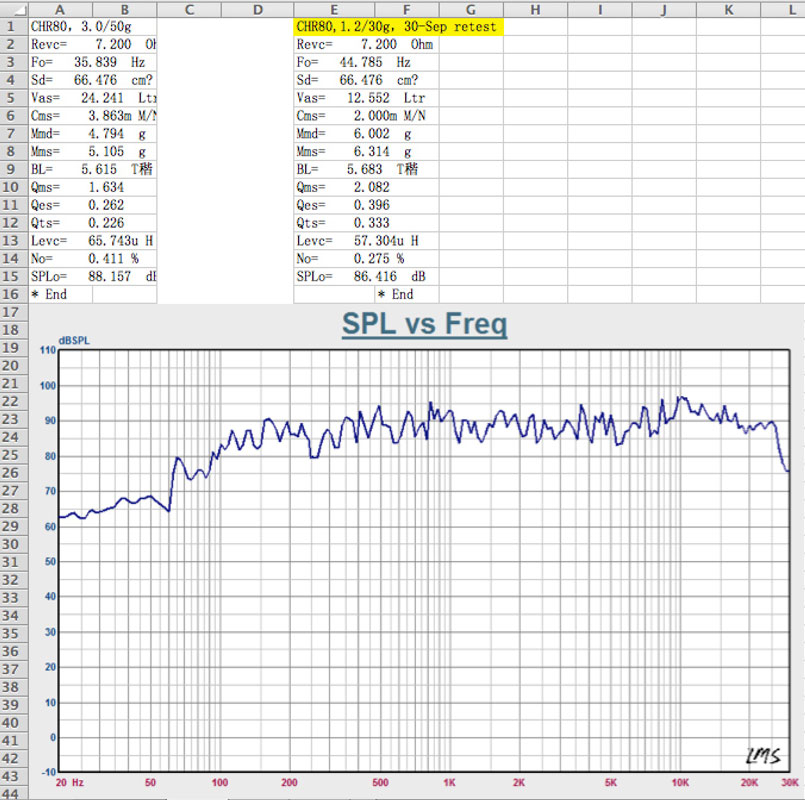Click the No value 0.275
This screenshot has width=805, height=800.
click(x=372, y=259)
